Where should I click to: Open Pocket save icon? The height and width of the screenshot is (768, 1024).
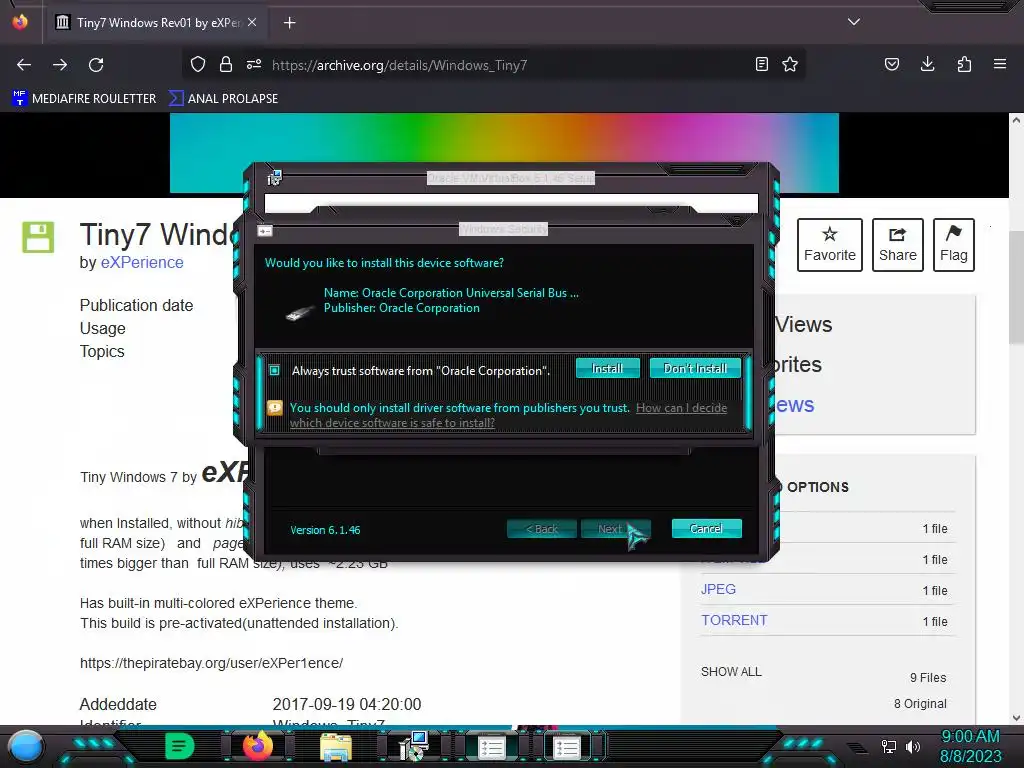click(892, 64)
